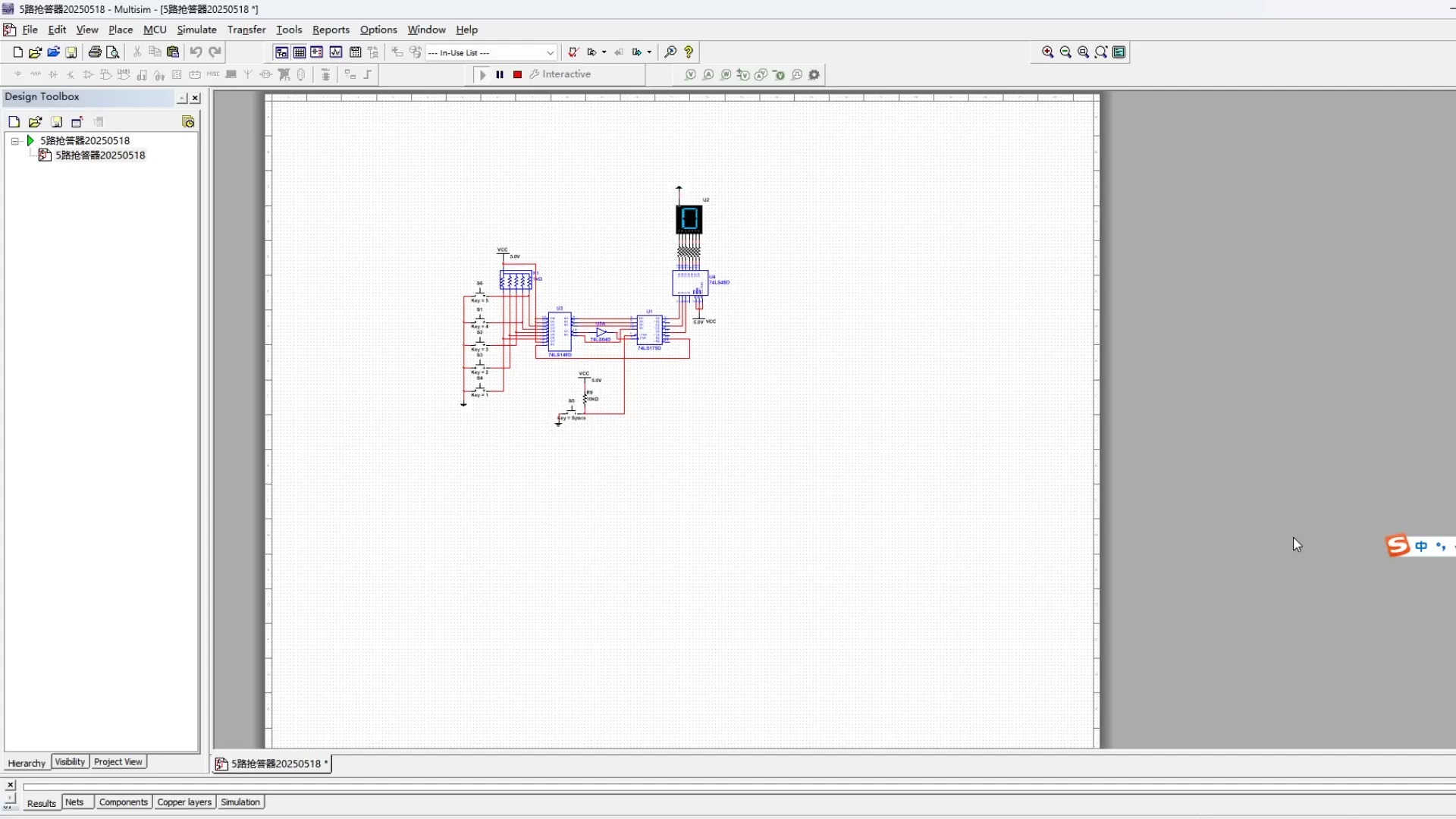Select the 5路抢答器20250518 schematic in tree
The image size is (1456, 819).
pos(99,155)
